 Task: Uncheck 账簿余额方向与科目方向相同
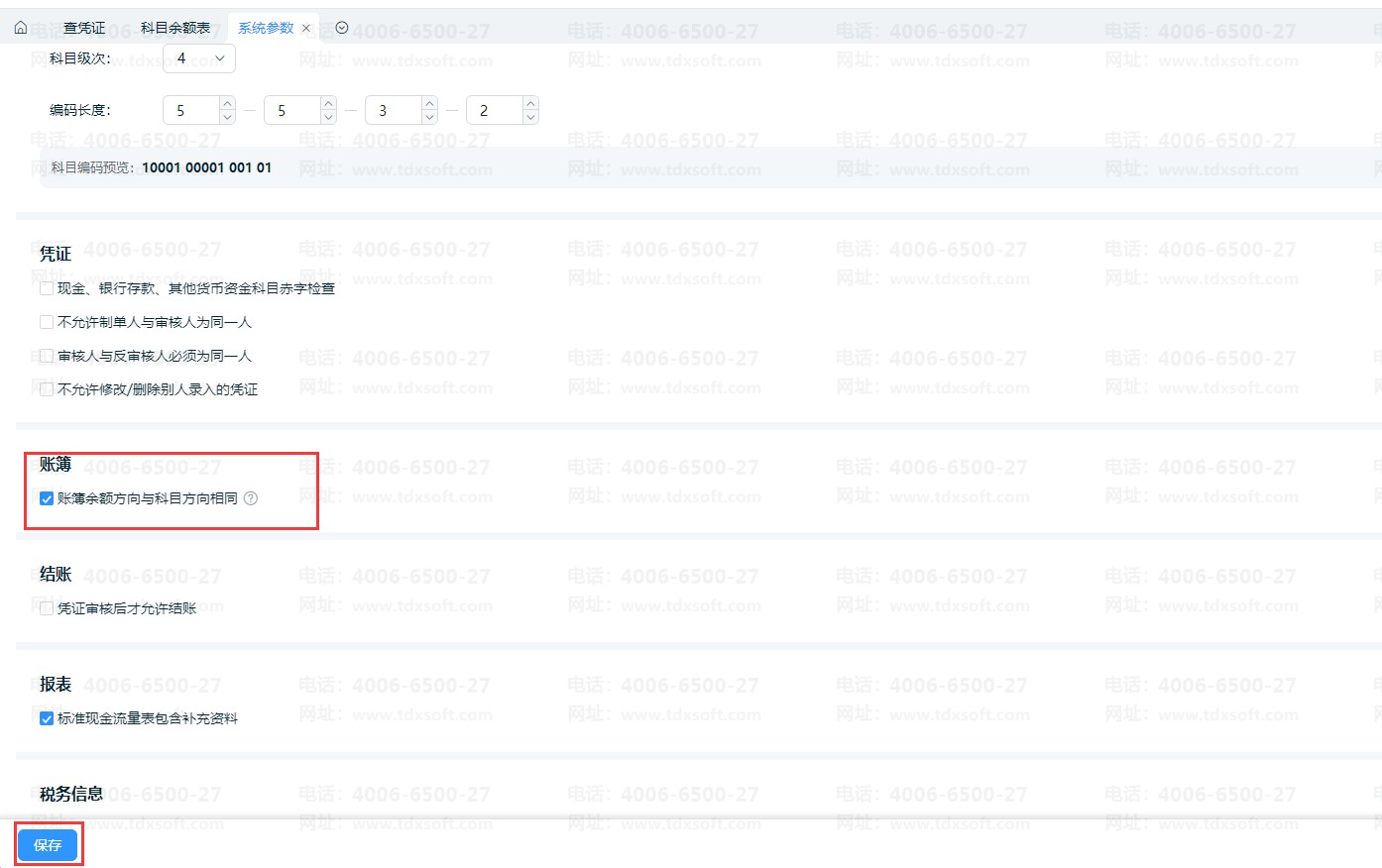[x=47, y=499]
